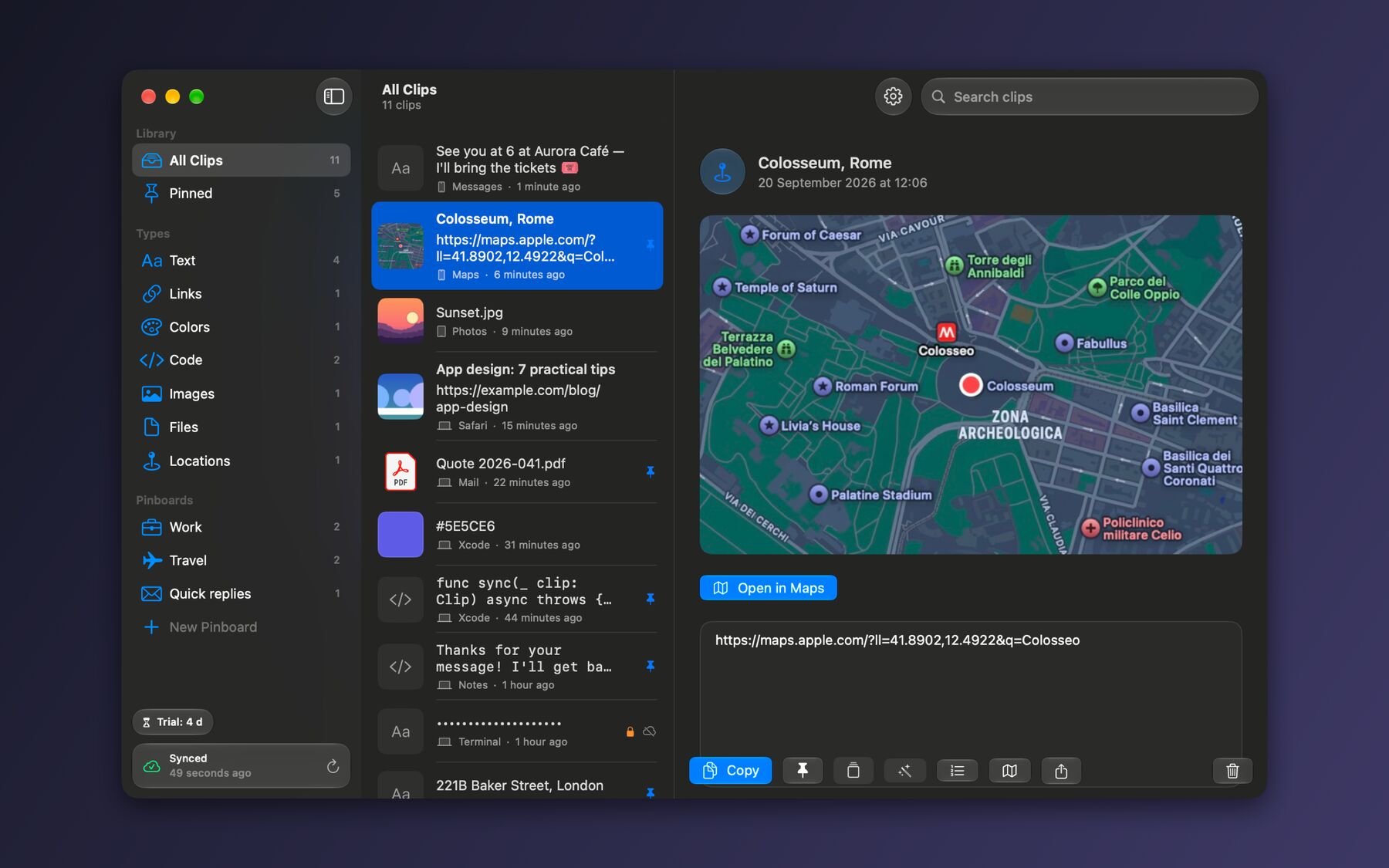Image resolution: width=1389 pixels, height=868 pixels.
Task: Toggle the pin on 221B Baker Street
Action: coord(651,792)
